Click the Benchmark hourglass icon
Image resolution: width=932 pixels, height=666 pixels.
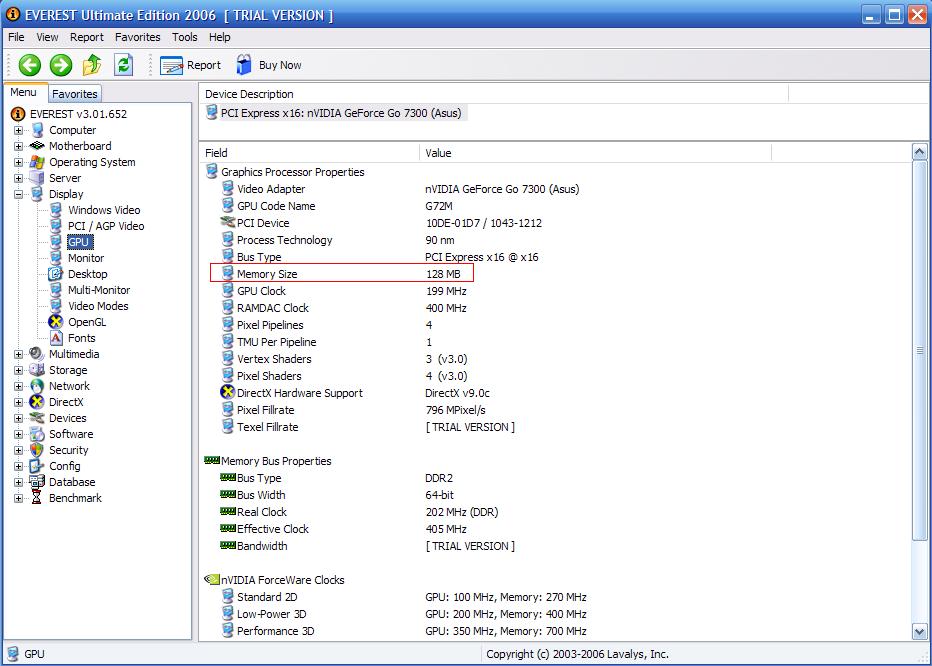(x=37, y=498)
